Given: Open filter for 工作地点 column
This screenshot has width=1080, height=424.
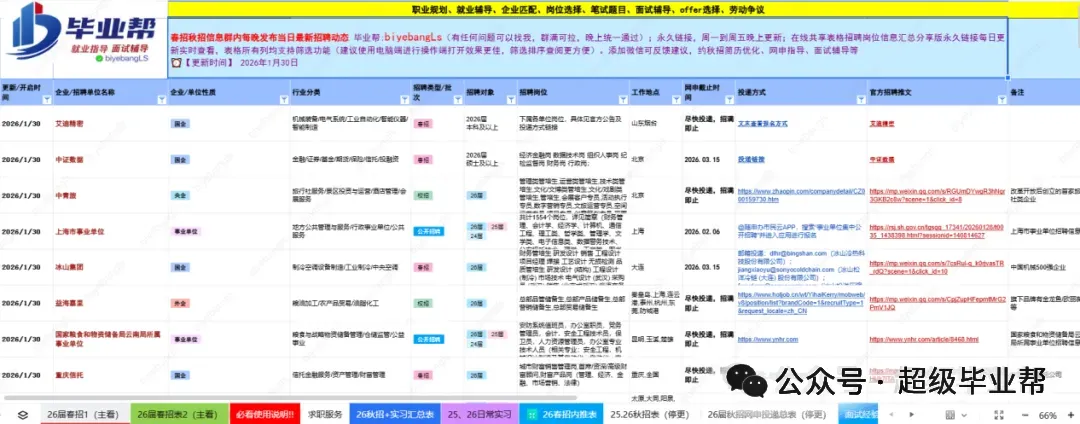Looking at the screenshot, I should tap(674, 100).
